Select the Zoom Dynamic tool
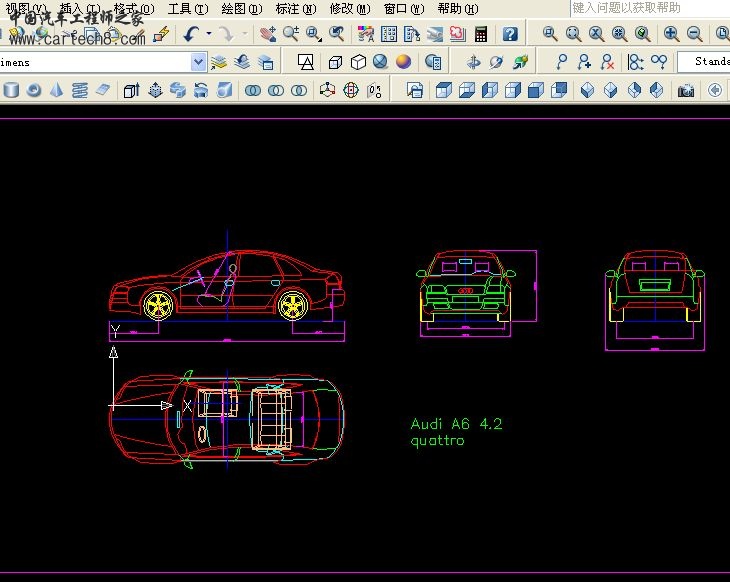The width and height of the screenshot is (730, 582). (573, 34)
